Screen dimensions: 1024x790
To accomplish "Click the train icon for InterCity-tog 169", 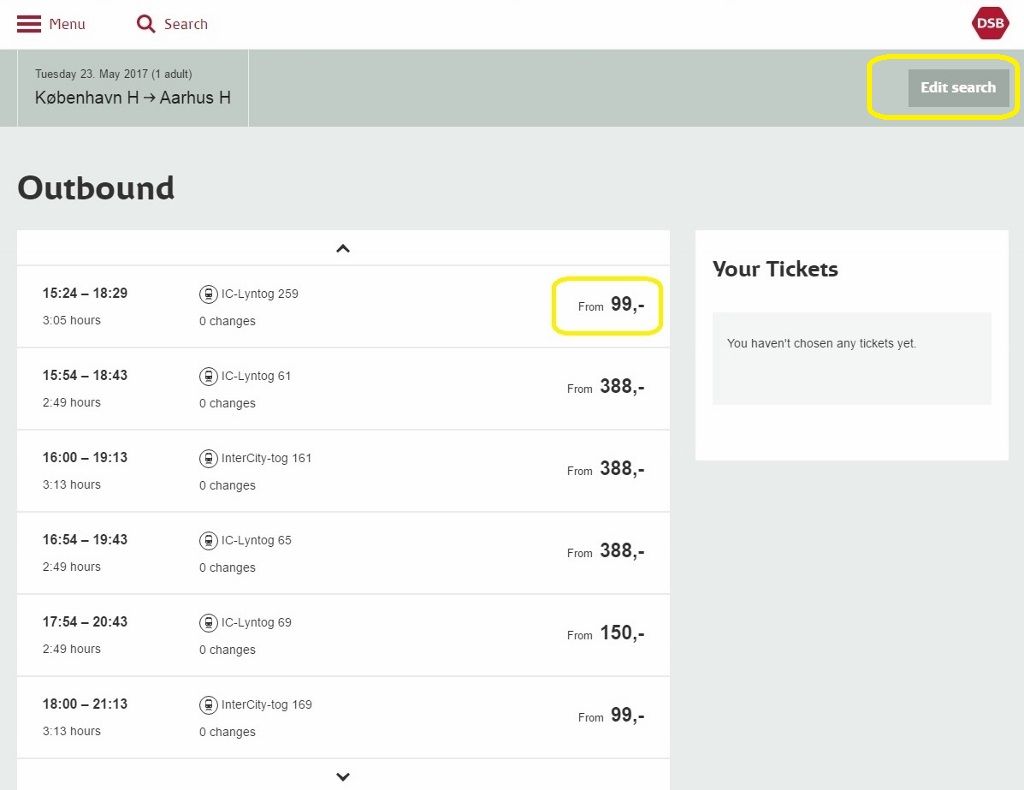I will (x=208, y=703).
